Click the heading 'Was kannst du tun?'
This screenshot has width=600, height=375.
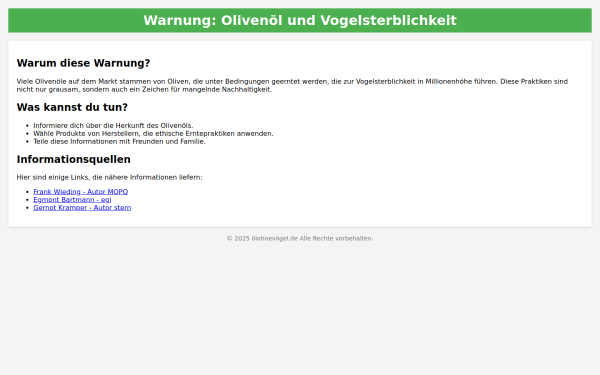[72, 107]
